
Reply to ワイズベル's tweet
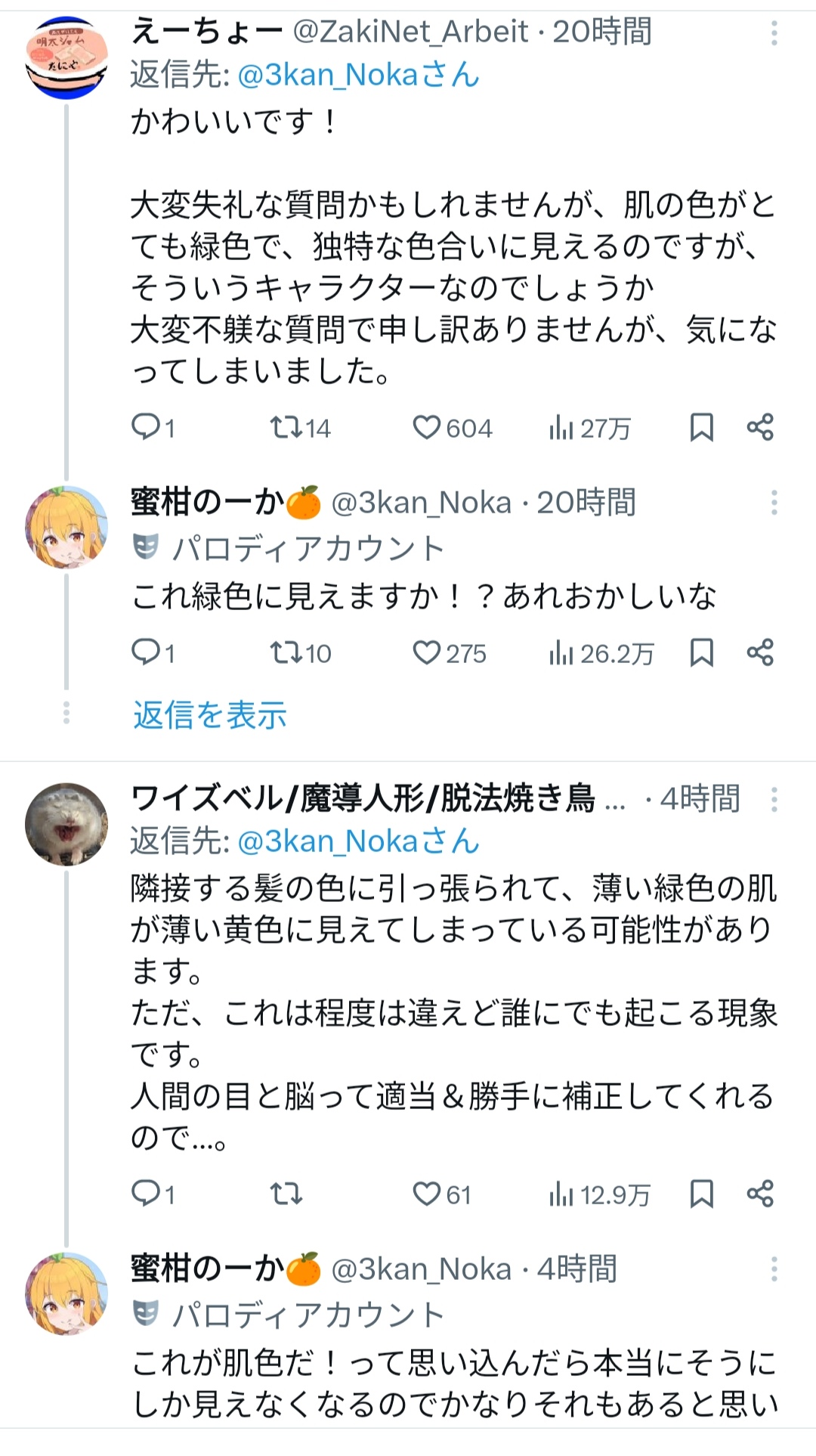click(144, 1194)
